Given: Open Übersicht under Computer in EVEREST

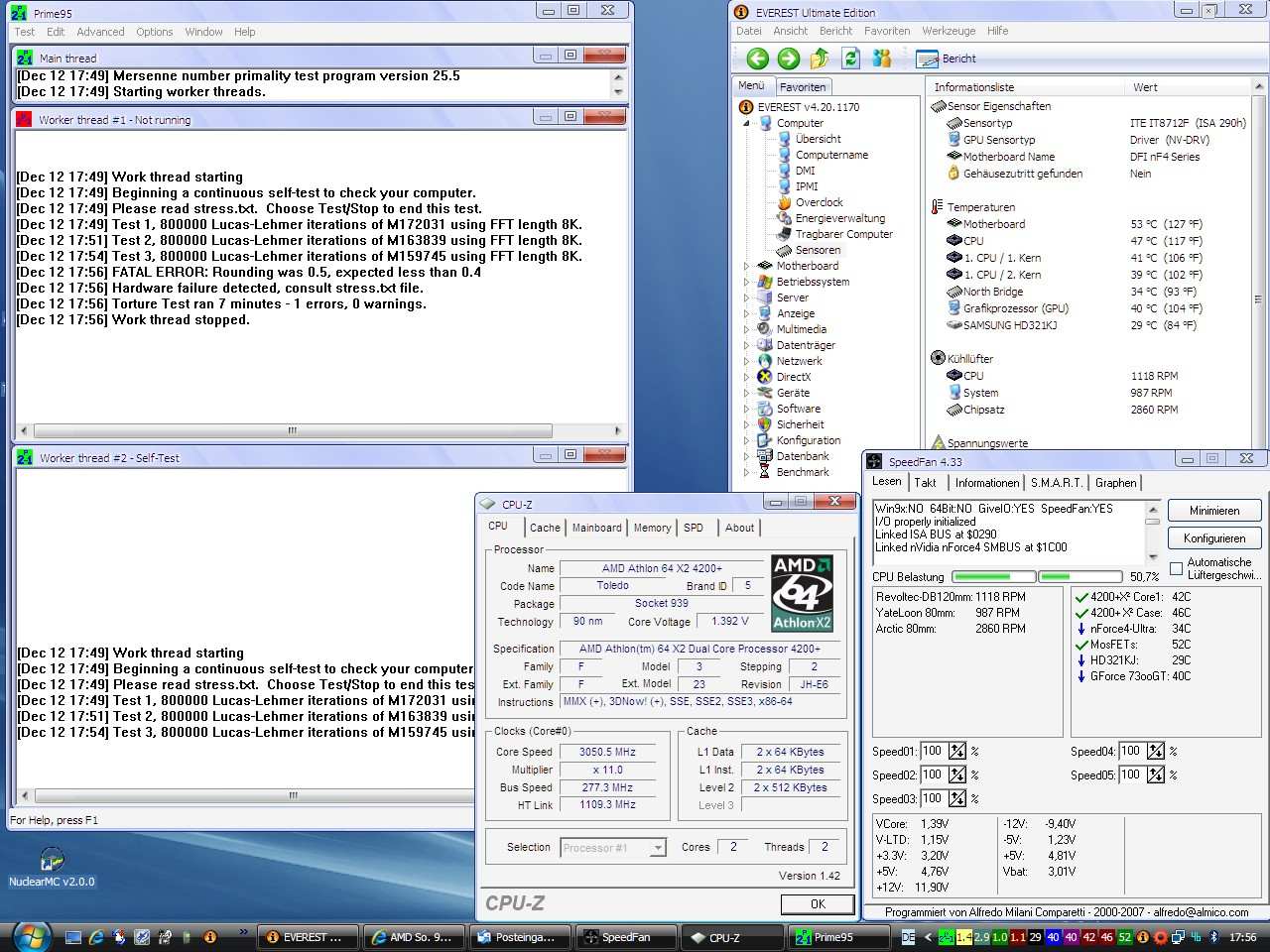Looking at the screenshot, I should click(818, 139).
